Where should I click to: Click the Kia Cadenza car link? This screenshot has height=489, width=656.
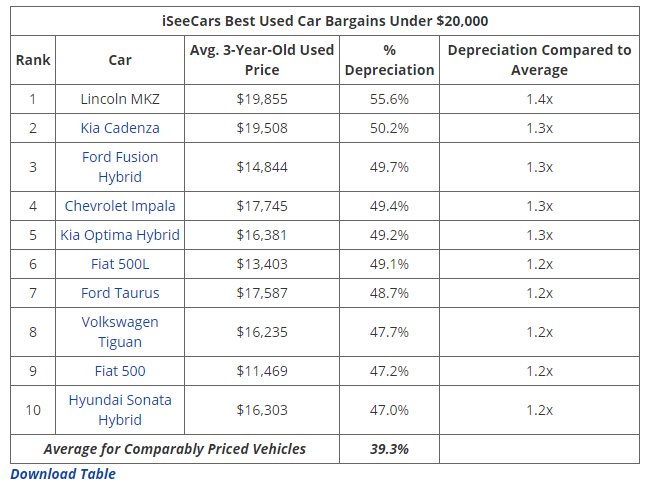pos(120,128)
